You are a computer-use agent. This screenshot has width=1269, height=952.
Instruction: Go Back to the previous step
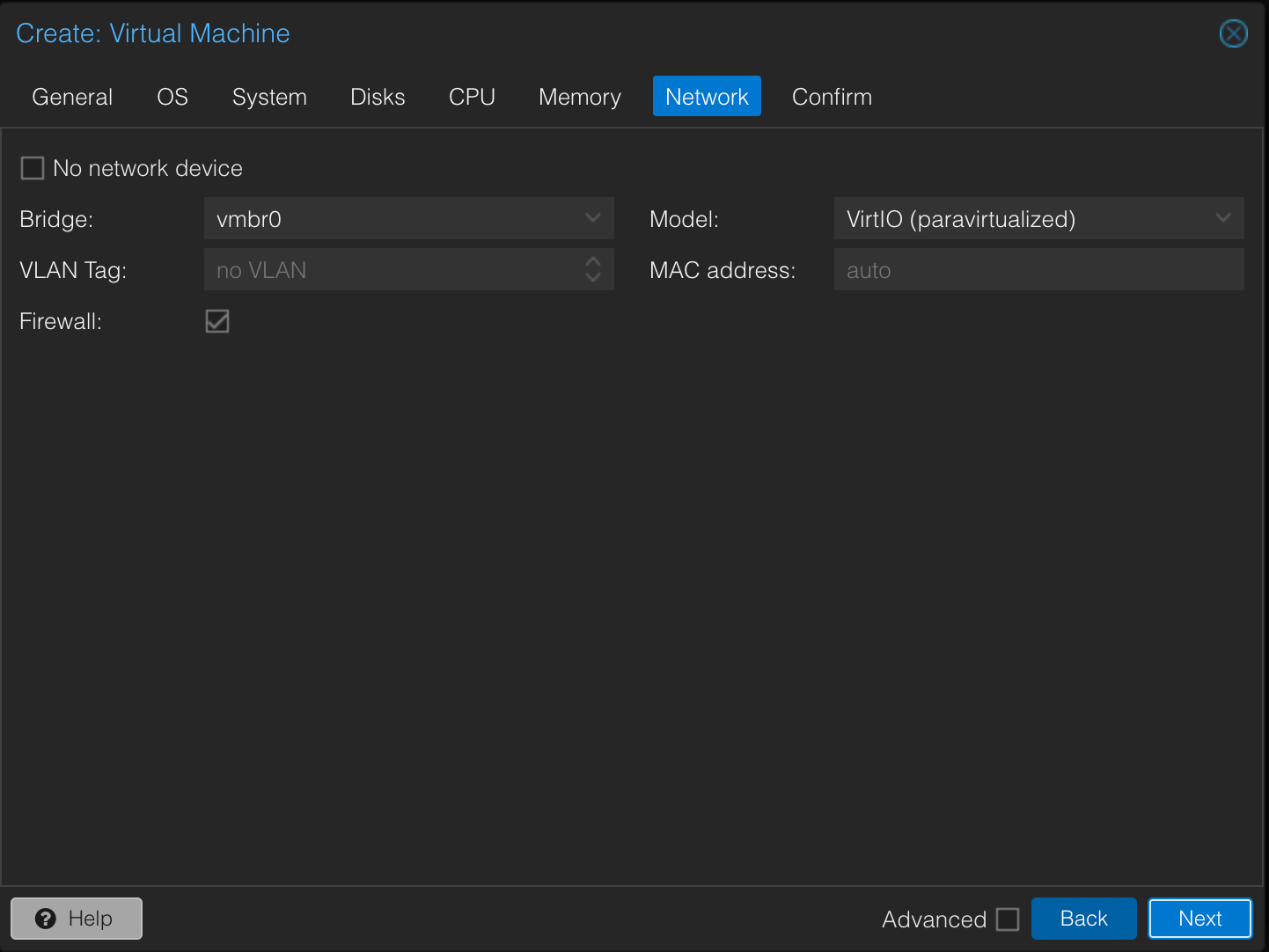click(x=1083, y=919)
